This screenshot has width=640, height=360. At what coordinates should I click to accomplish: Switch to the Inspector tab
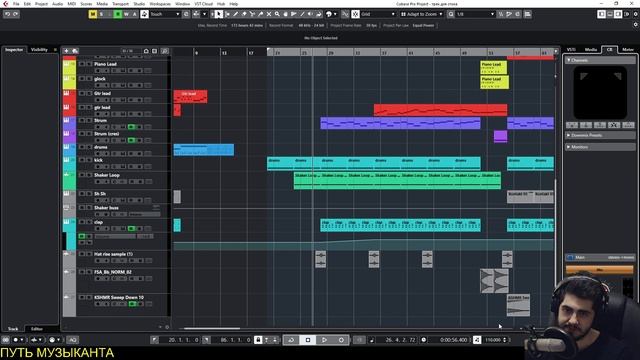(x=14, y=49)
